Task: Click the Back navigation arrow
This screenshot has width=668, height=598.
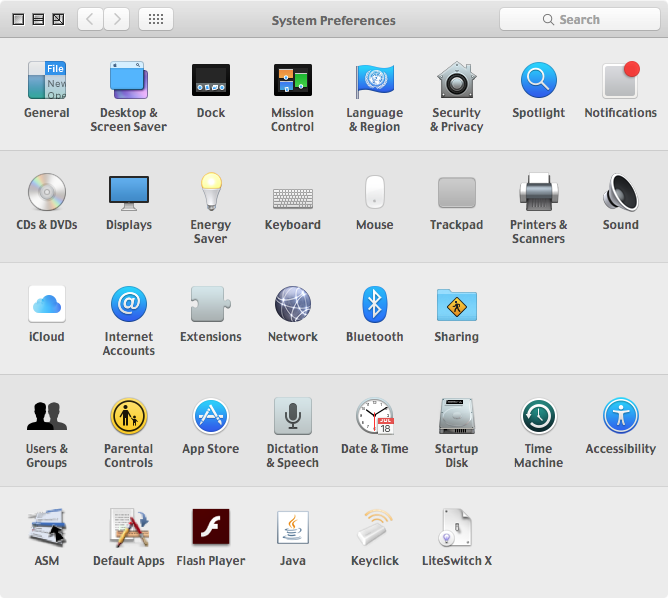Action: point(90,19)
